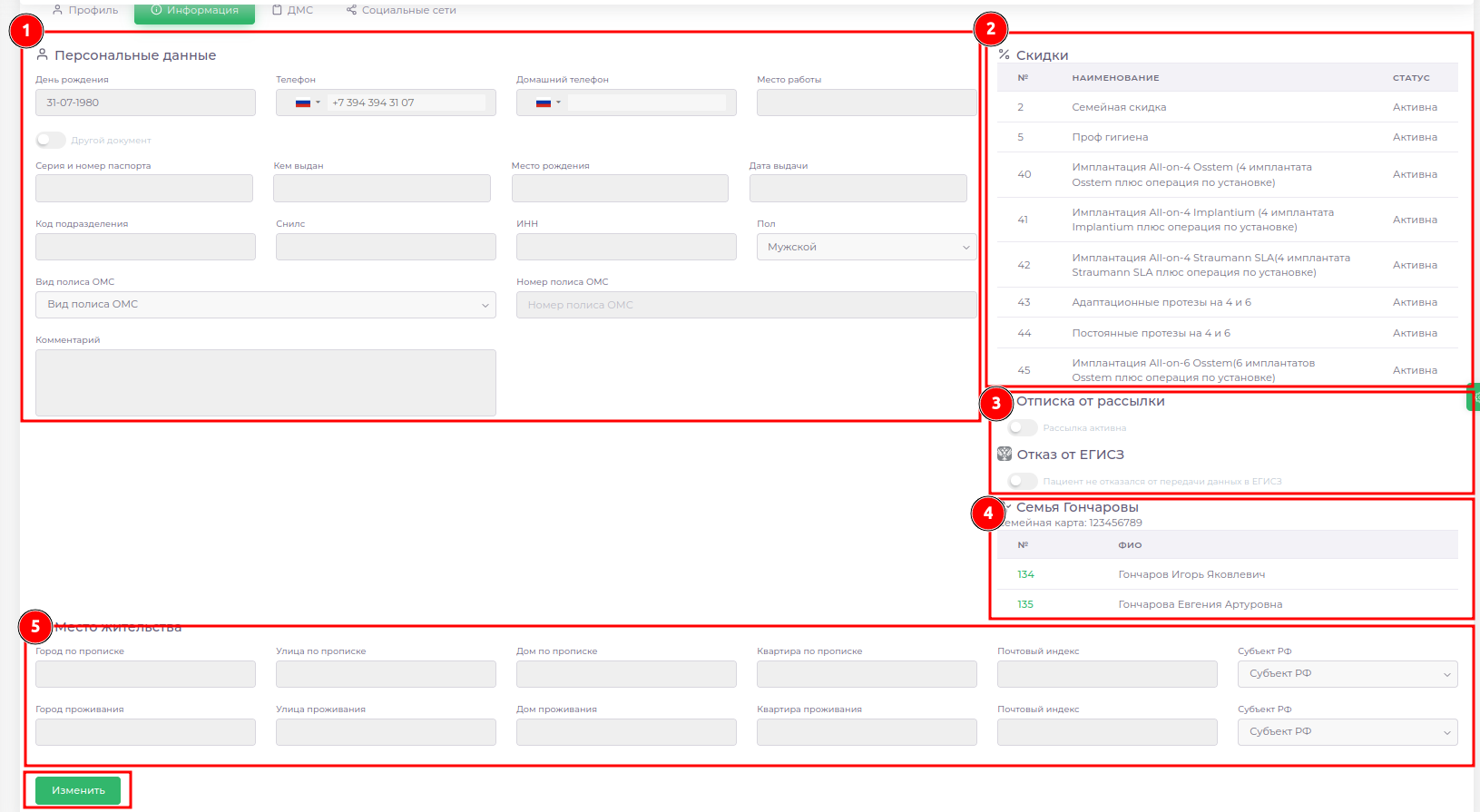Click Гончарова Евгения Артуровна name
Viewport: 1480px width, 812px height.
tap(1201, 604)
